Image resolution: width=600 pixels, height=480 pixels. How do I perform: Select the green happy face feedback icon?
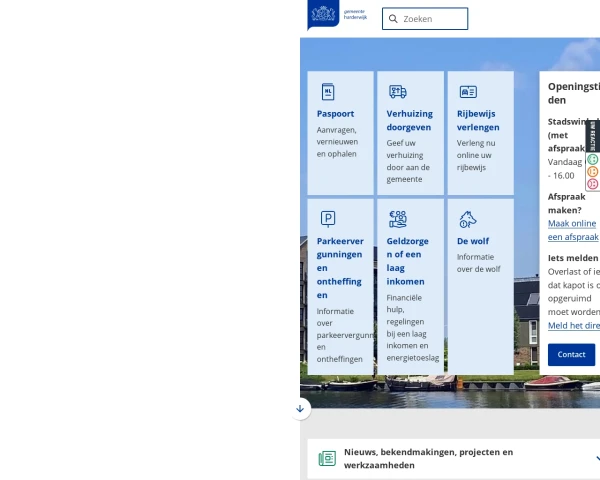tap(593, 159)
